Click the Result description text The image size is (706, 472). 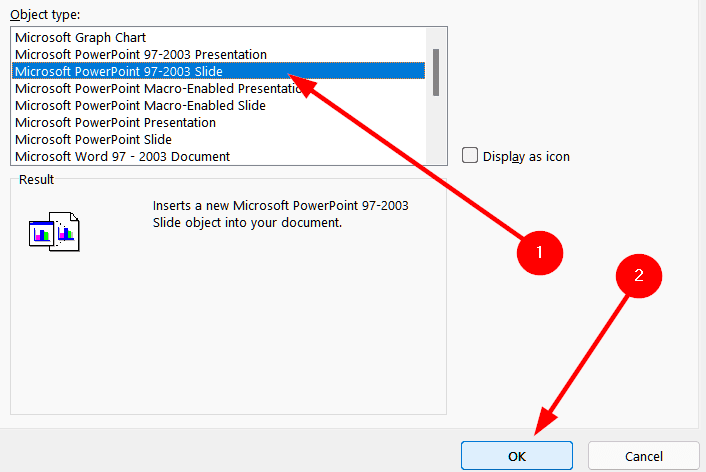[281, 214]
